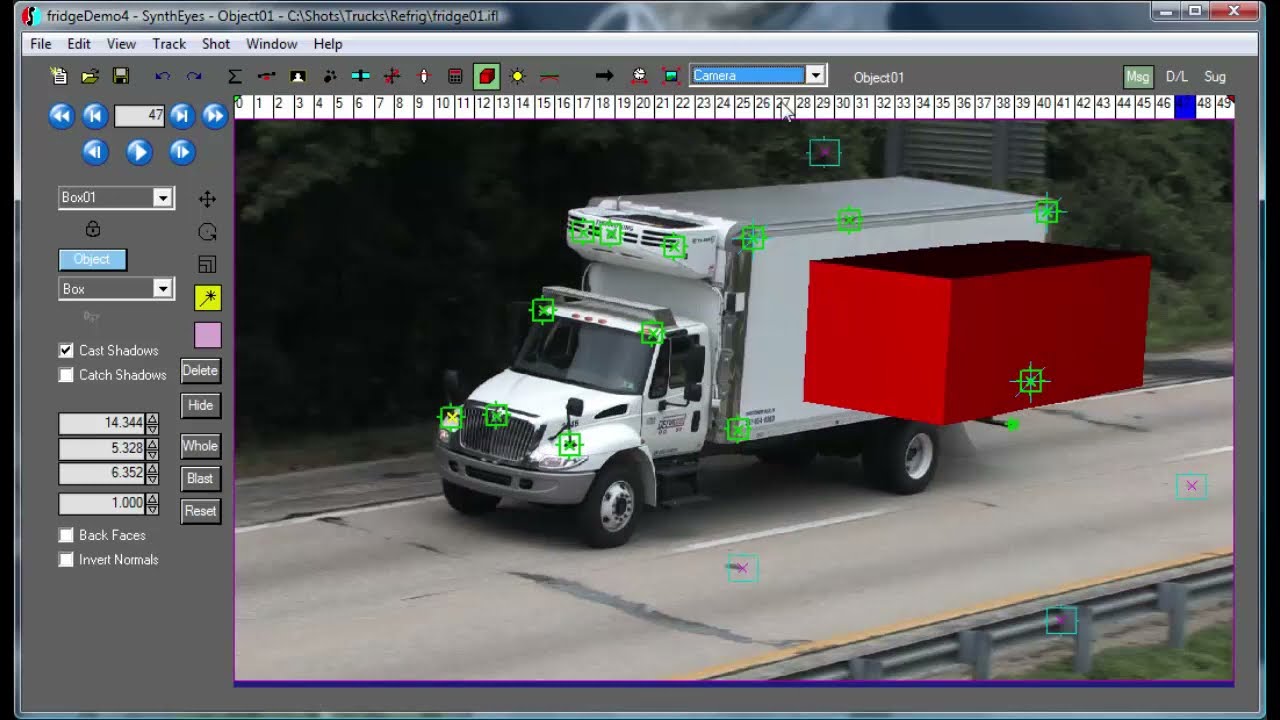Toggle the D/L button

point(1177,77)
